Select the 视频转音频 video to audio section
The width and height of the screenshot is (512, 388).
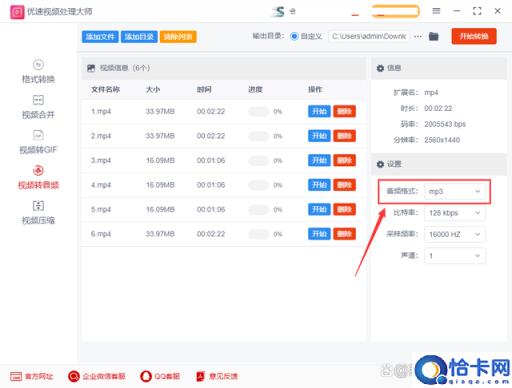point(38,177)
